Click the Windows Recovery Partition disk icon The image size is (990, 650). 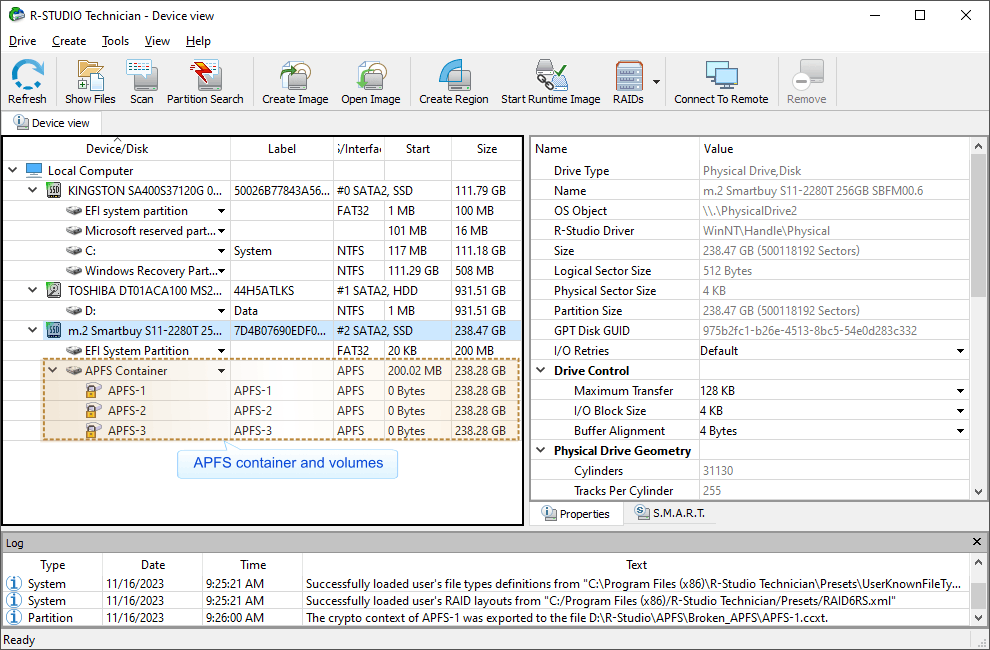coord(75,270)
